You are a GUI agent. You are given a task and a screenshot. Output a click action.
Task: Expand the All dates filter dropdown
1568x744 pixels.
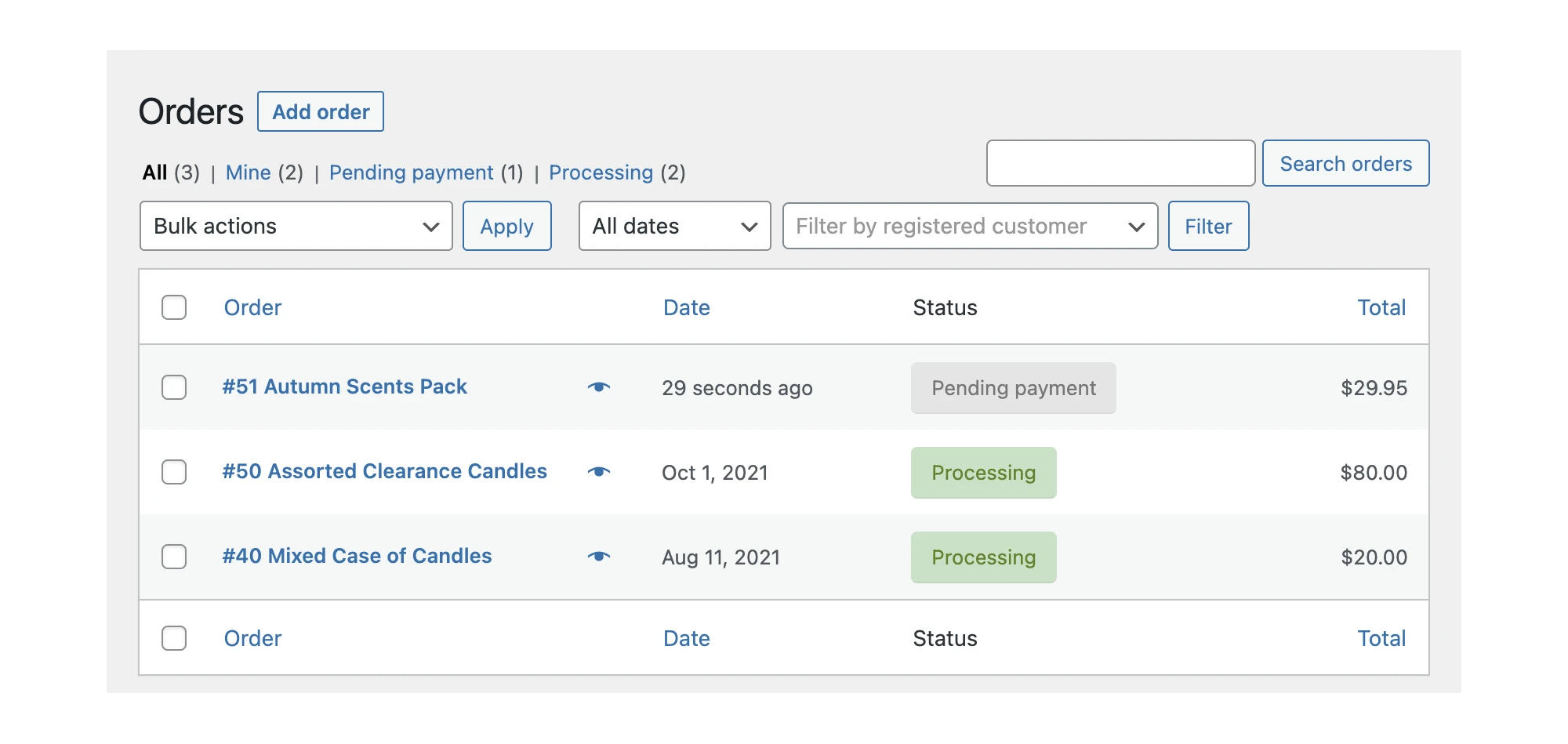[674, 226]
